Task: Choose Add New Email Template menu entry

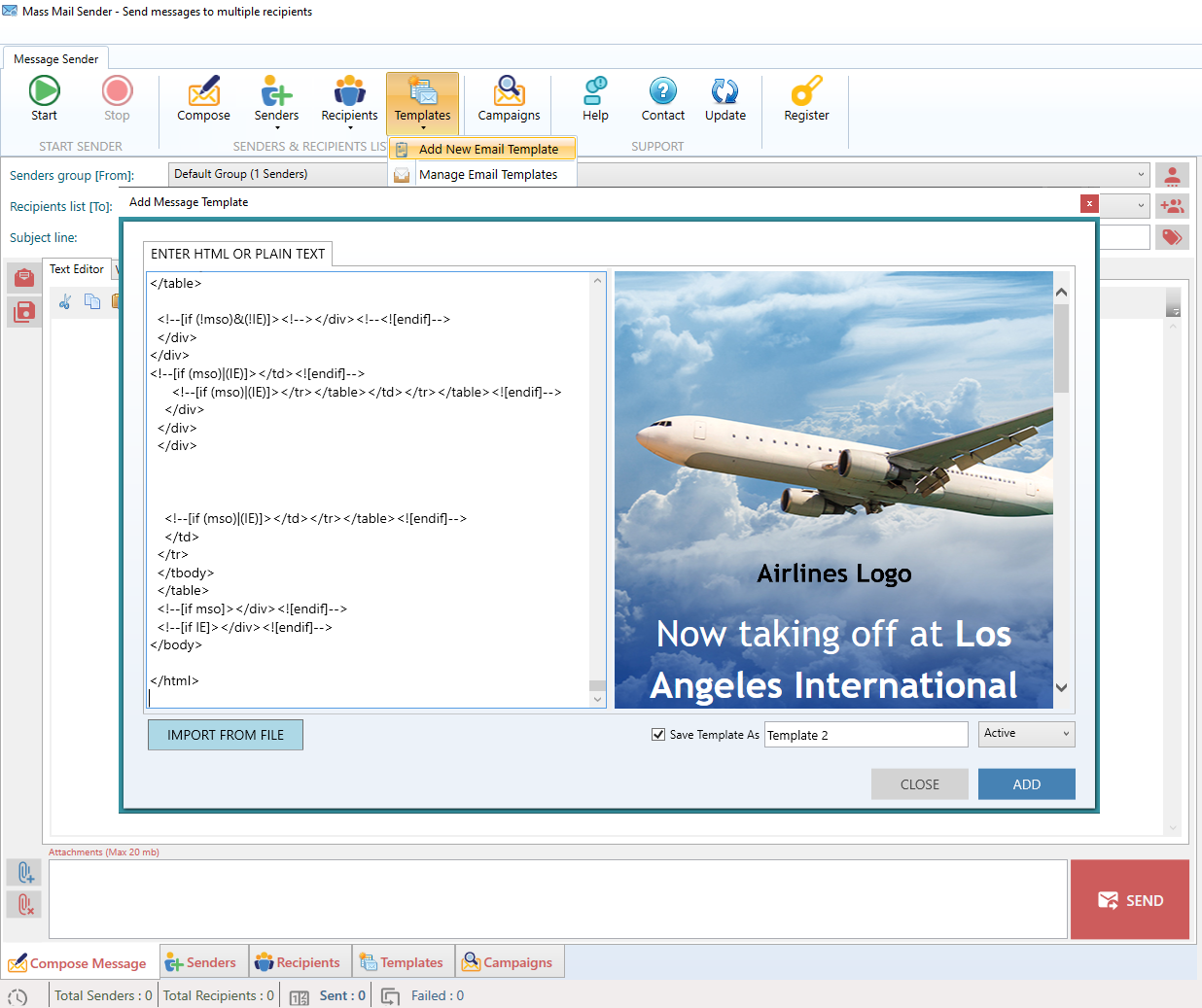Action: pyautogui.click(x=482, y=149)
